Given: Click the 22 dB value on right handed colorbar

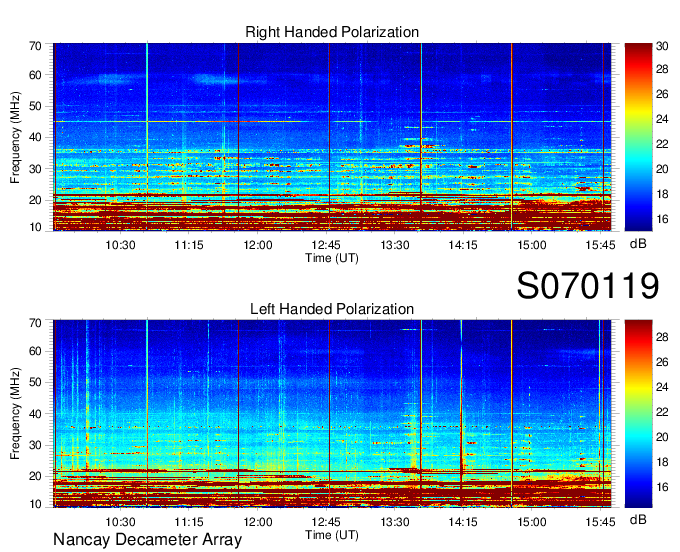Looking at the screenshot, I should click(662, 144).
